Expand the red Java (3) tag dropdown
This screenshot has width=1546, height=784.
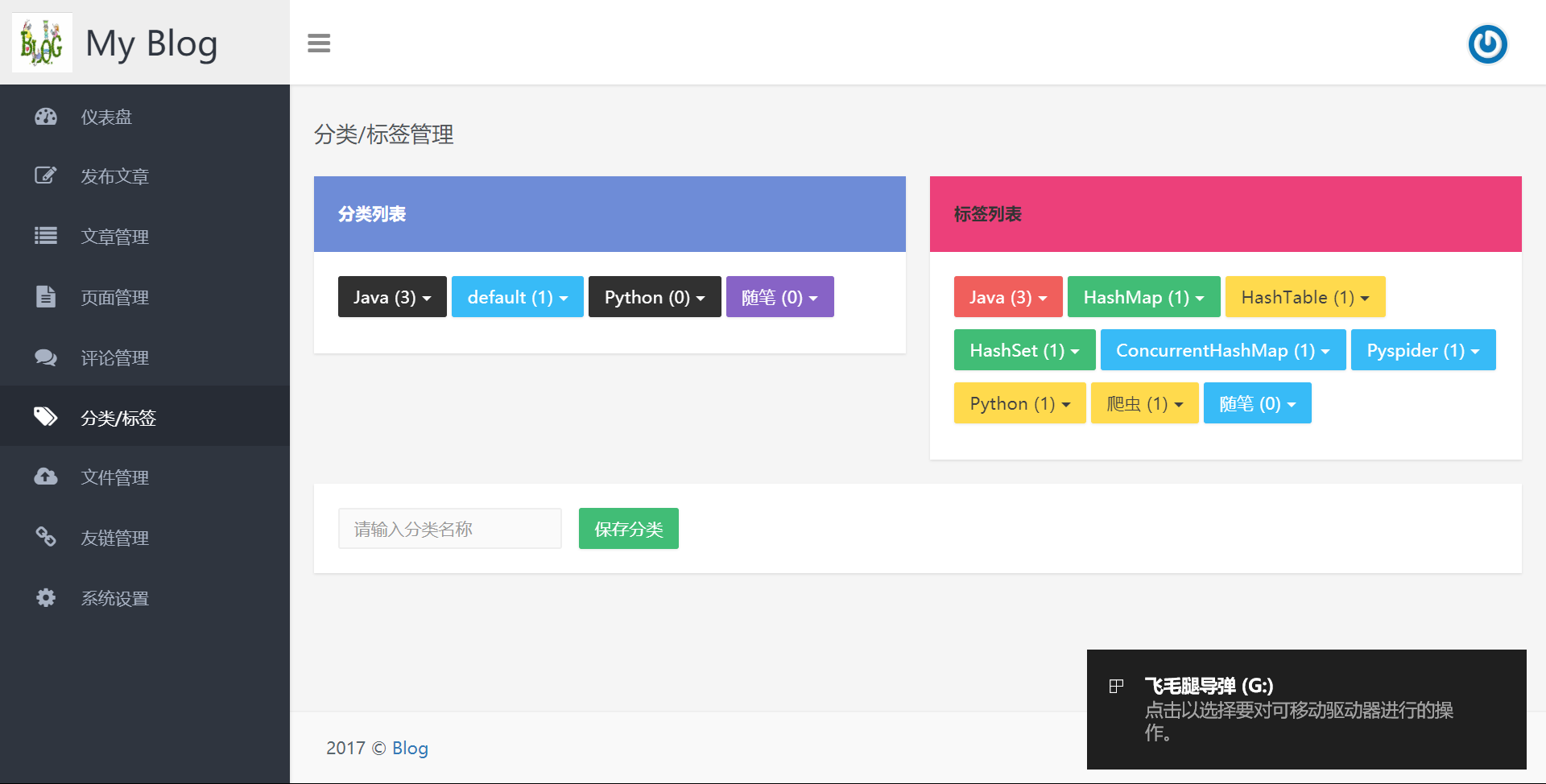[1008, 297]
